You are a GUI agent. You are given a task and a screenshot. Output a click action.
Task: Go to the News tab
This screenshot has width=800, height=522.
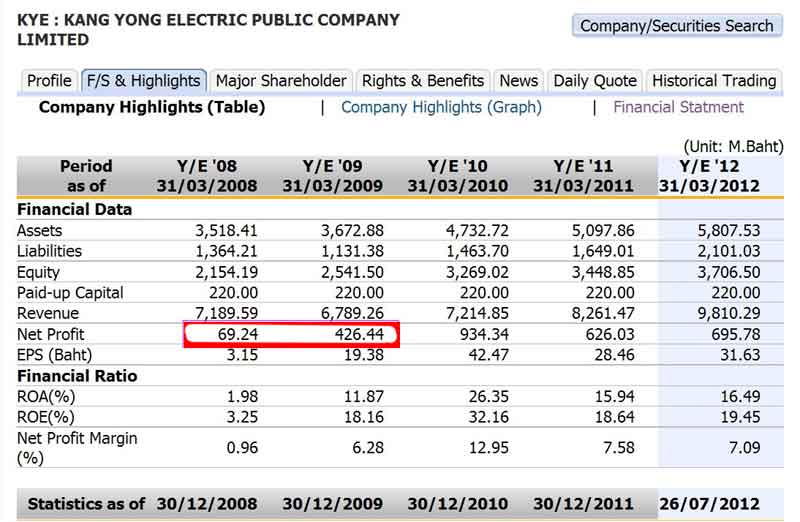click(518, 81)
